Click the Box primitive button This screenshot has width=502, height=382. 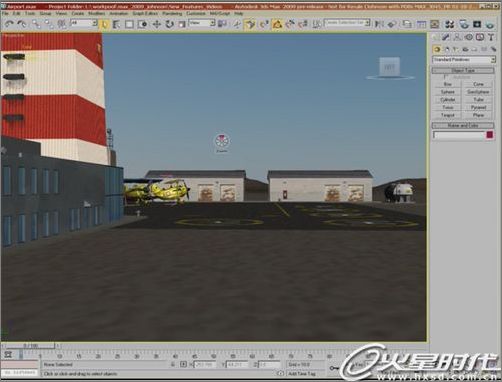pos(447,84)
